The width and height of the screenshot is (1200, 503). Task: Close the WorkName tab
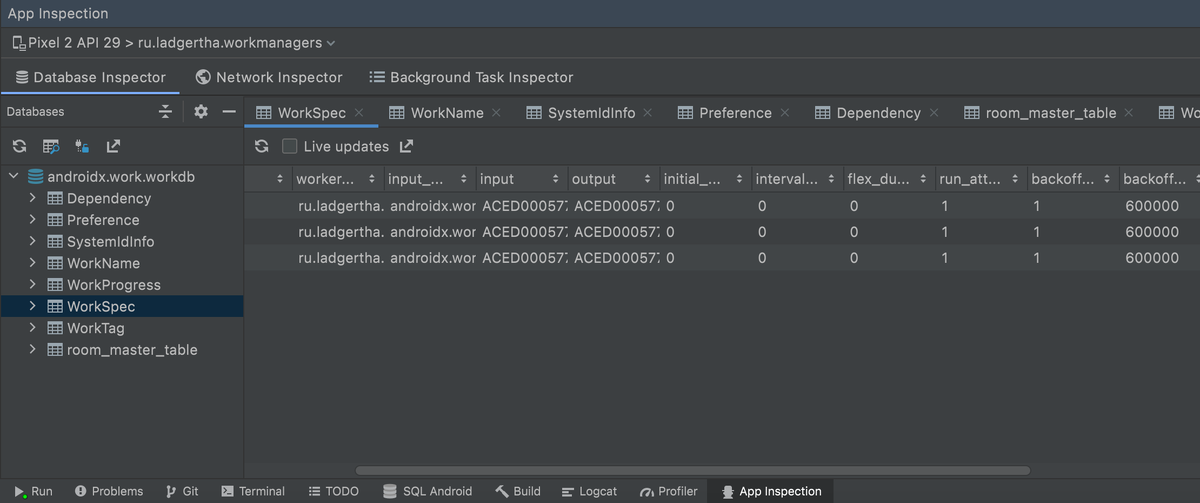[496, 113]
